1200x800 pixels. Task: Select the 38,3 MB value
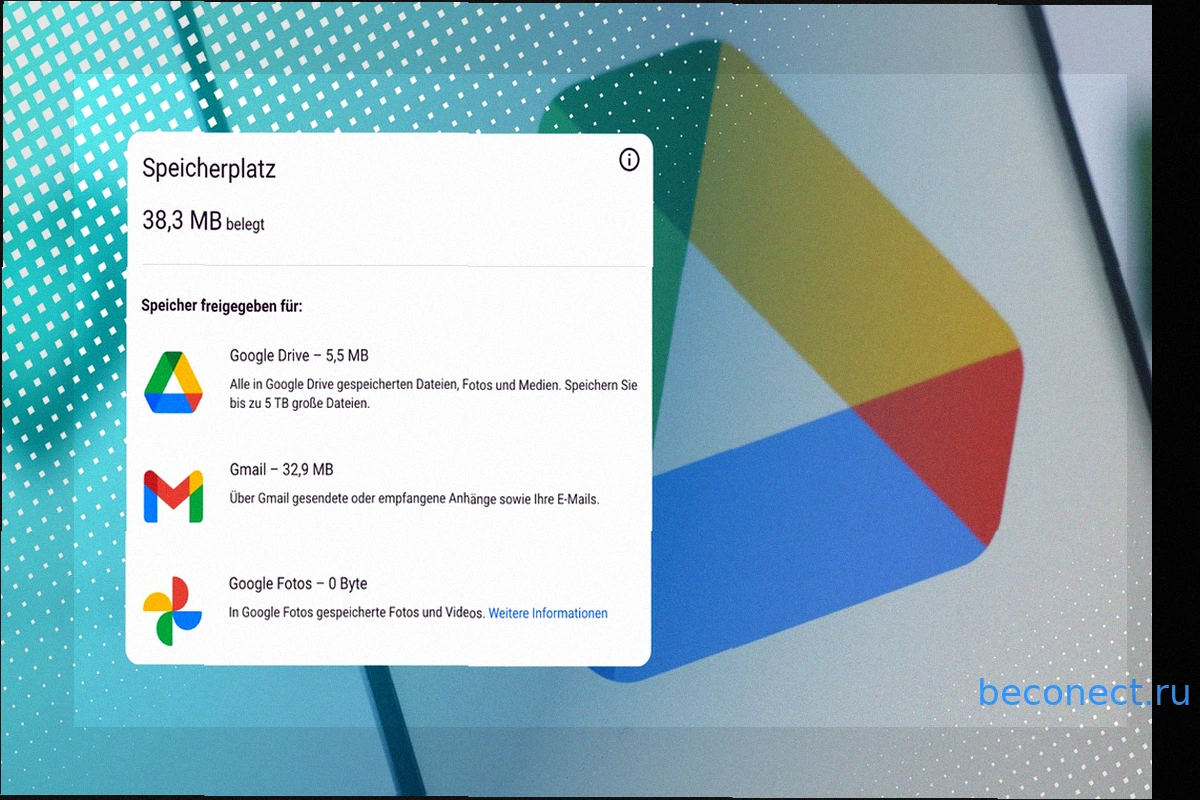coord(182,221)
